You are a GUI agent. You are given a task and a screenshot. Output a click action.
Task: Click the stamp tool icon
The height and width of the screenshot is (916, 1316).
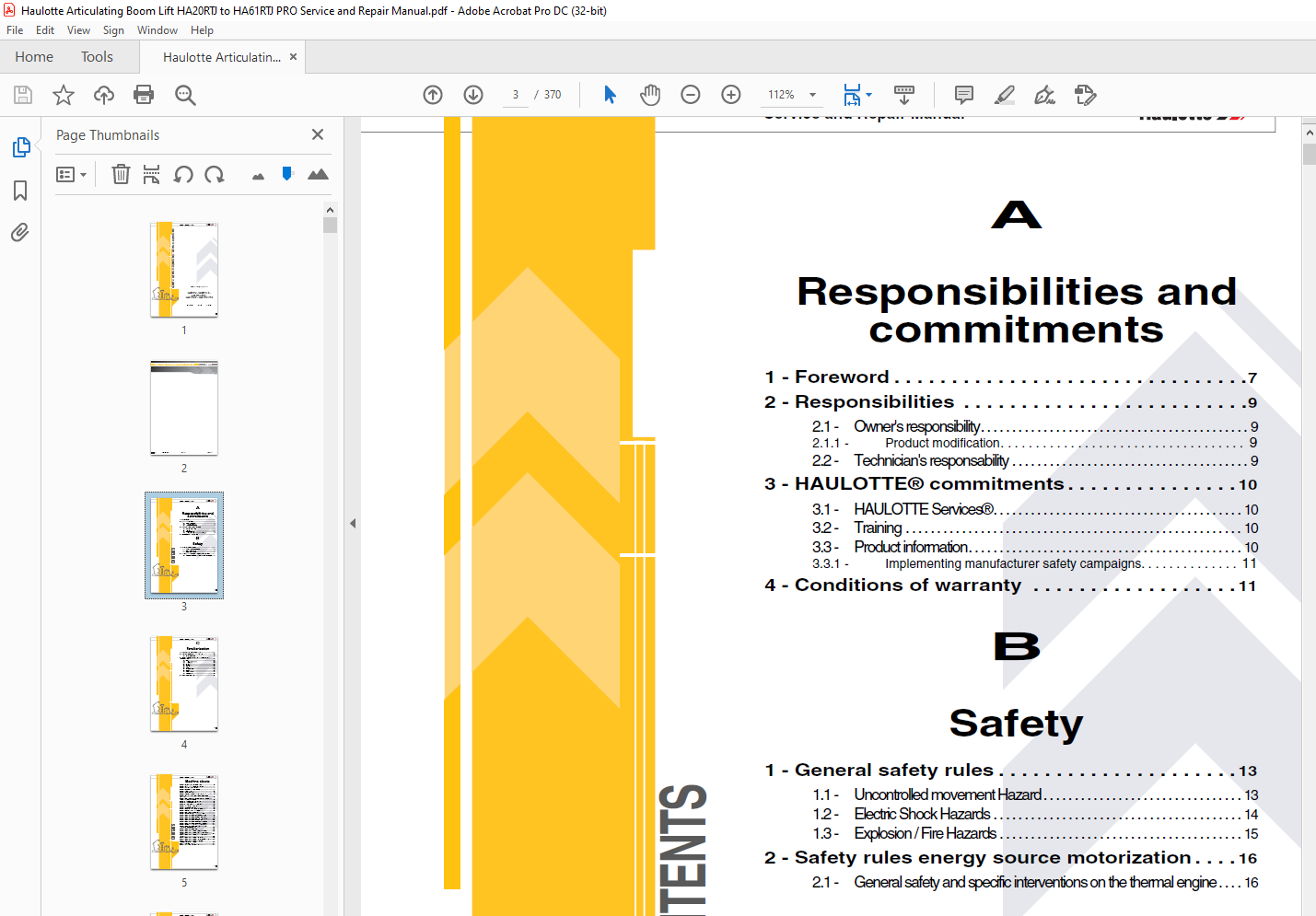click(1086, 95)
